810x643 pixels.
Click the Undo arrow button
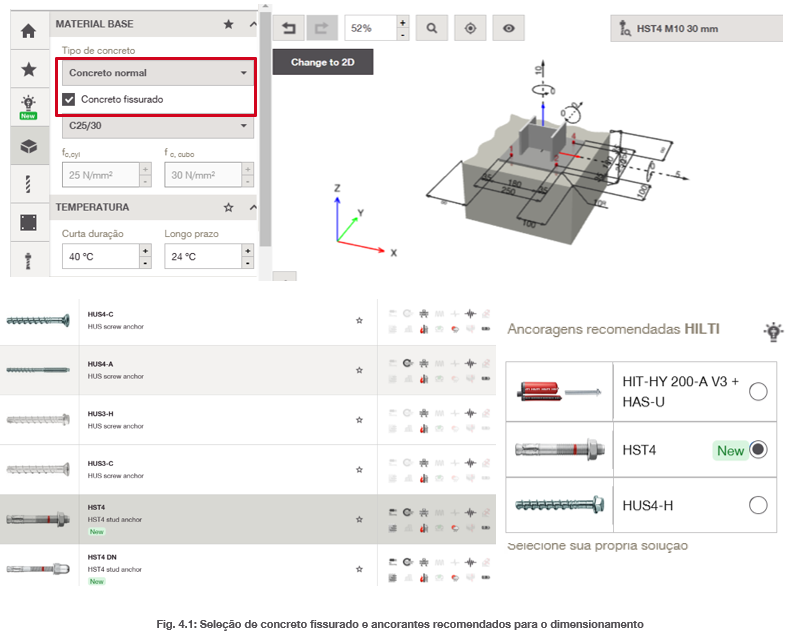coord(289,28)
